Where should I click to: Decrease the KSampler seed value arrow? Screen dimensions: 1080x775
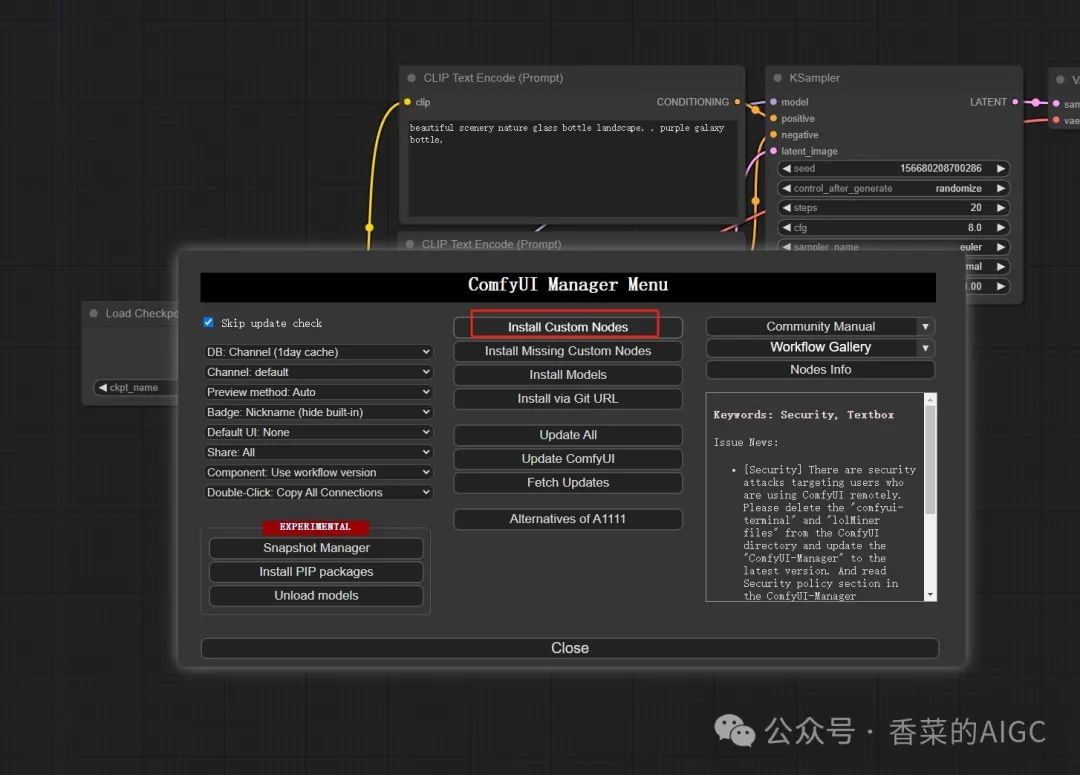[x=786, y=168]
